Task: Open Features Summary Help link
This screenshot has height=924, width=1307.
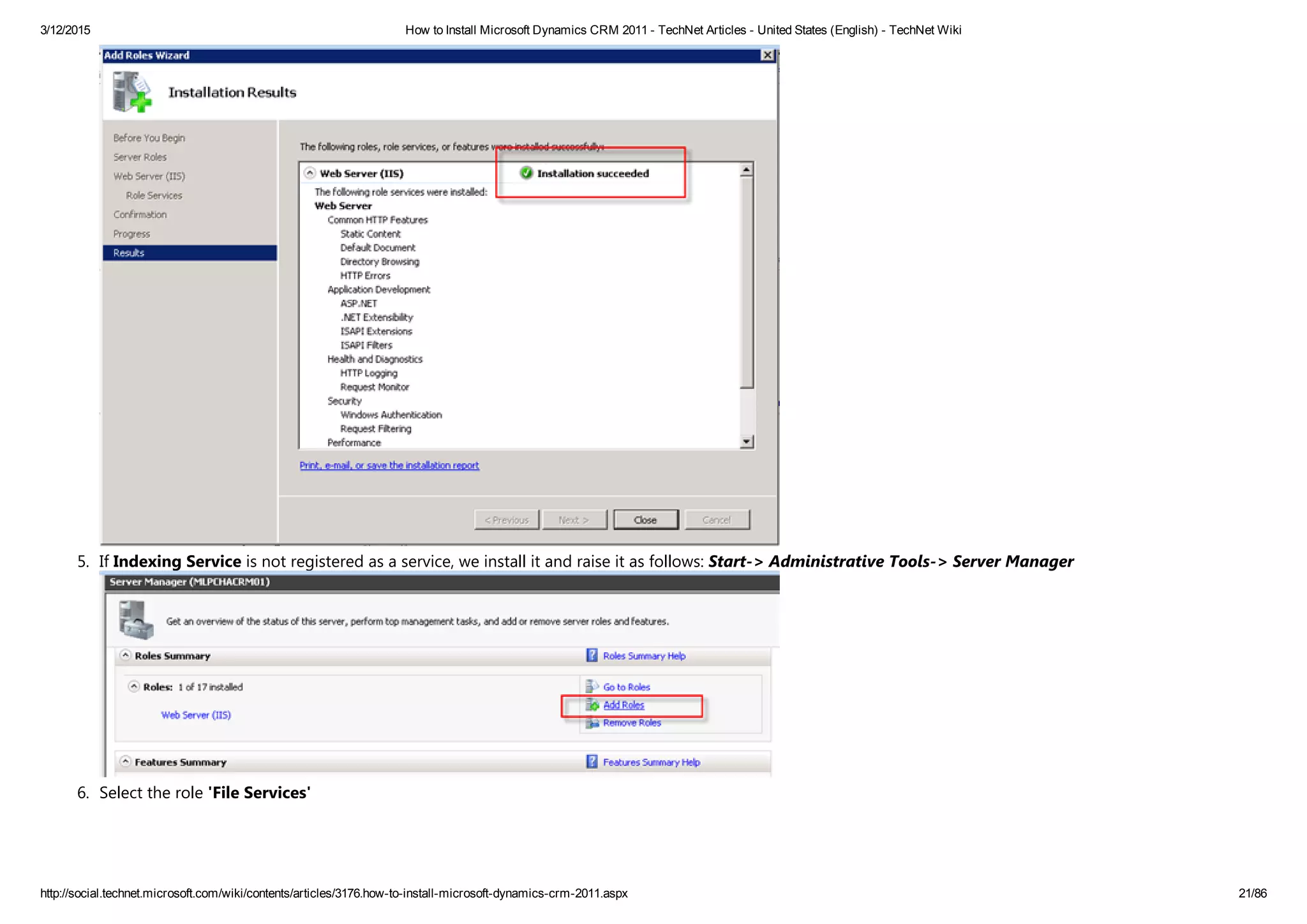Action: tap(652, 762)
